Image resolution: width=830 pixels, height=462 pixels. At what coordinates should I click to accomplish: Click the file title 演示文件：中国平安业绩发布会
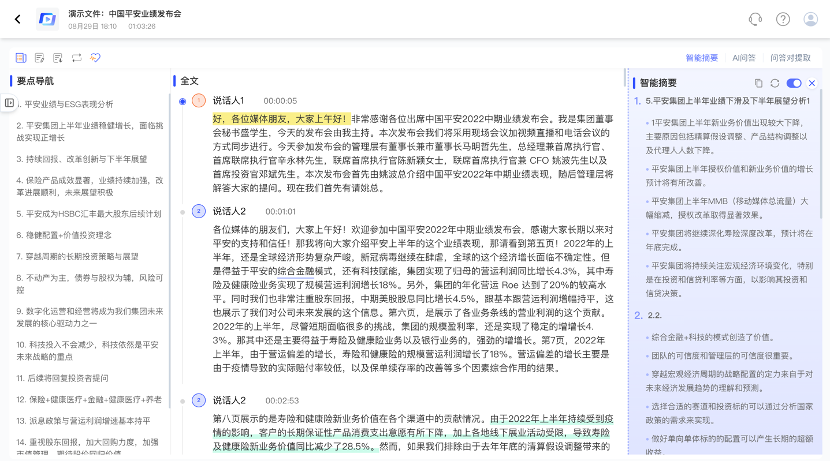tap(124, 14)
